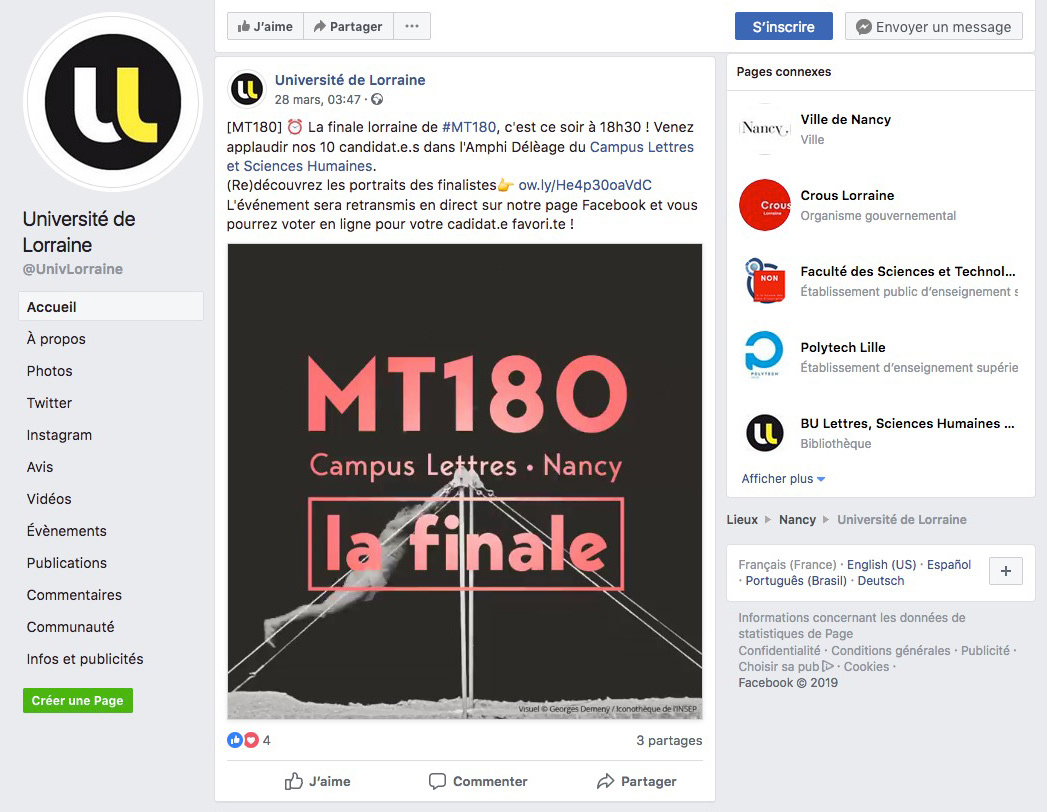Open the Polytech Lille page icon
1047x812 pixels.
765,357
